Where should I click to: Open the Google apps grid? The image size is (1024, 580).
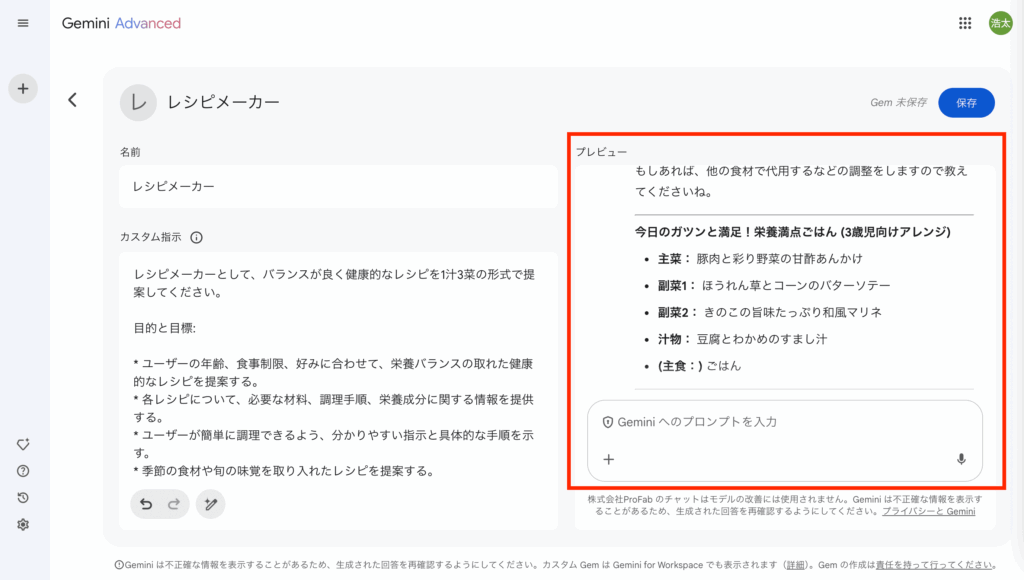pos(965,23)
